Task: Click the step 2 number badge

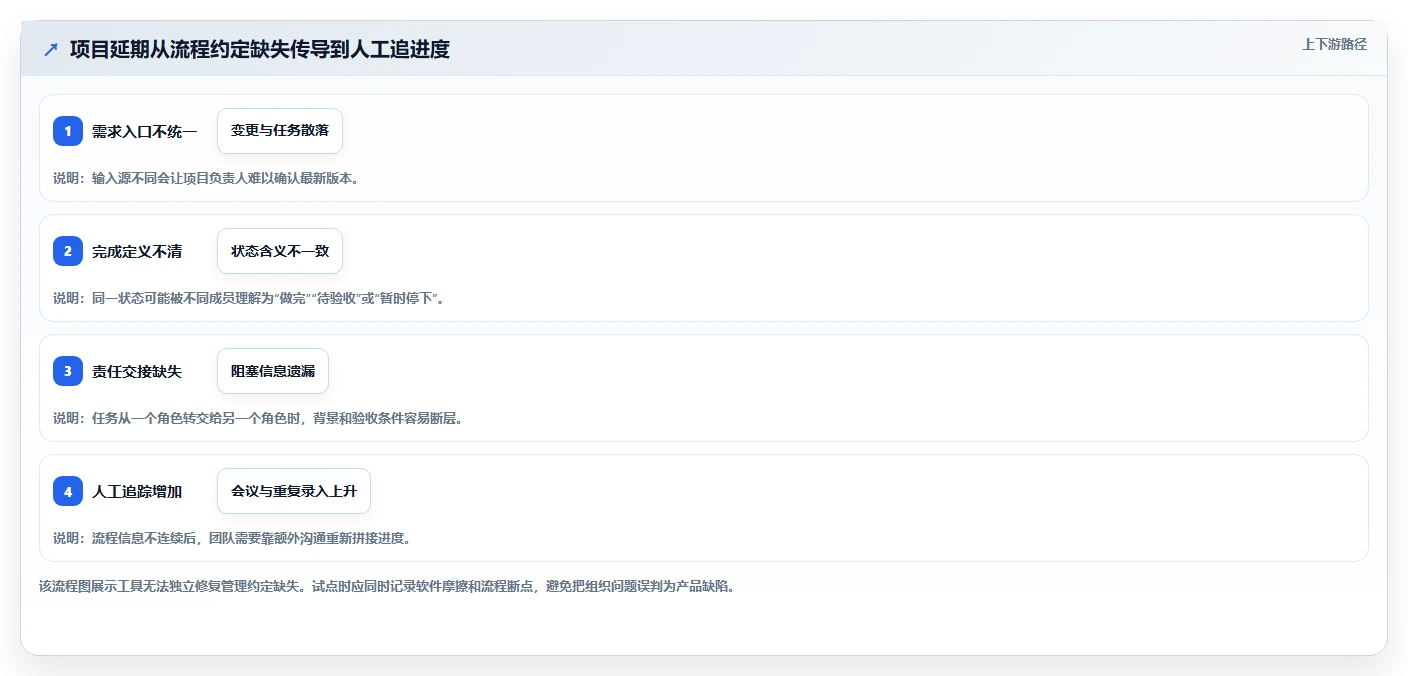Action: [68, 251]
